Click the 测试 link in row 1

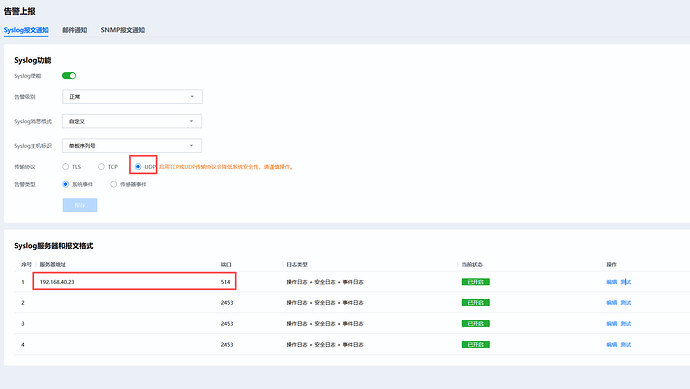626,282
